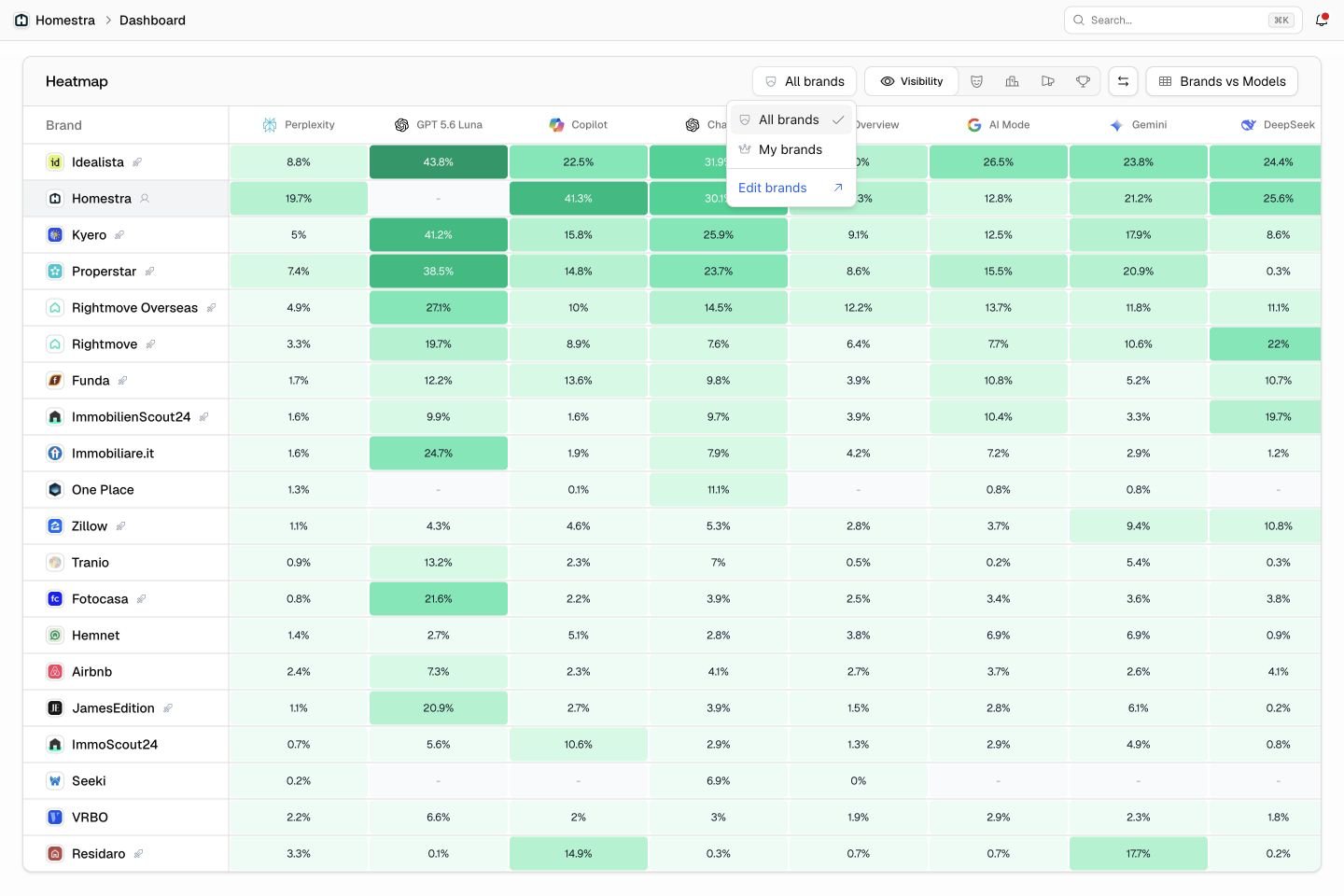The width and height of the screenshot is (1344, 896).
Task: Collapse the All brands filter dropdown button
Action: point(805,81)
